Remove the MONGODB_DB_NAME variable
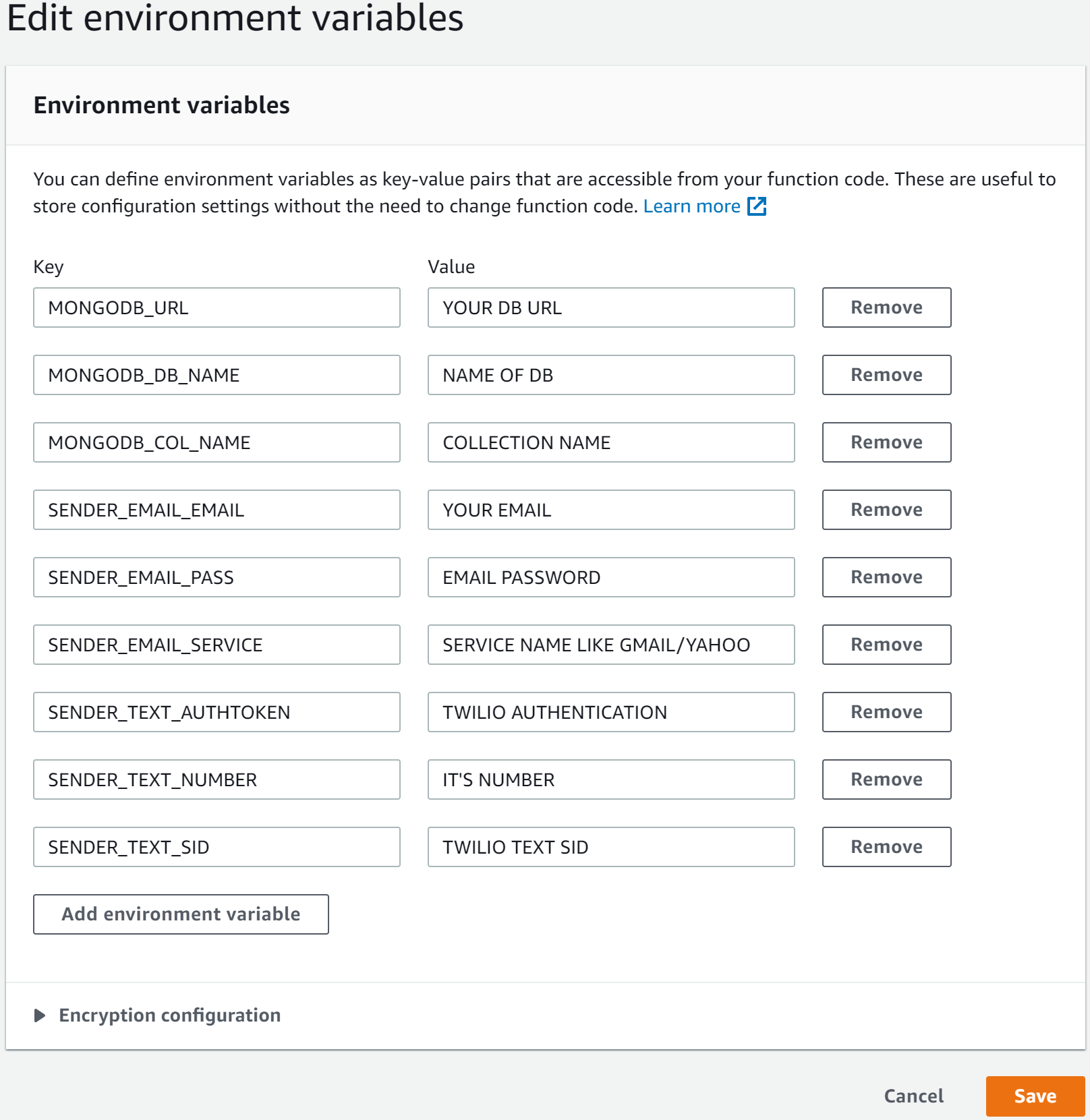This screenshot has height=1120, width=1090. 886,375
